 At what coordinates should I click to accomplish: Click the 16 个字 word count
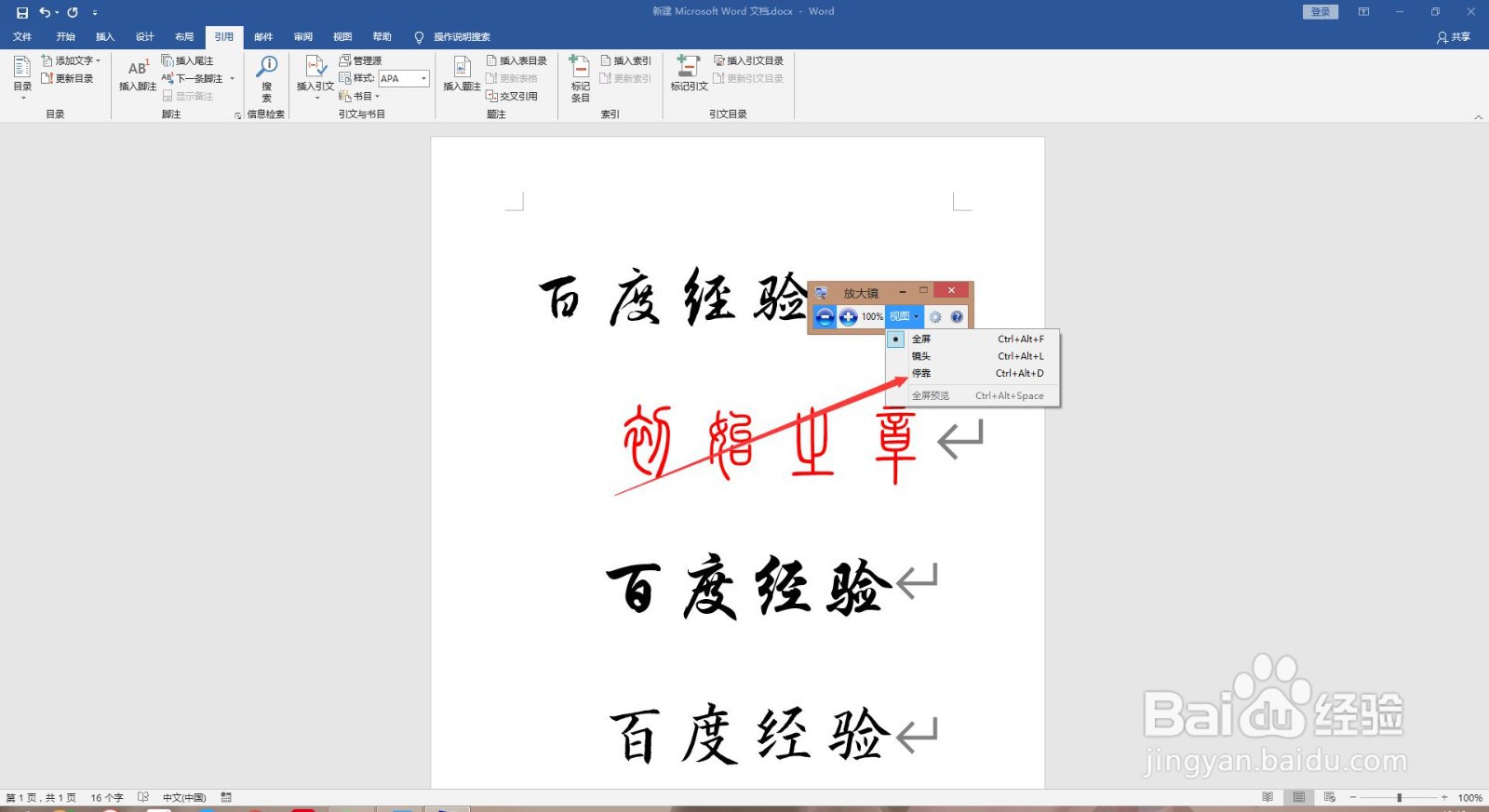click(x=107, y=798)
